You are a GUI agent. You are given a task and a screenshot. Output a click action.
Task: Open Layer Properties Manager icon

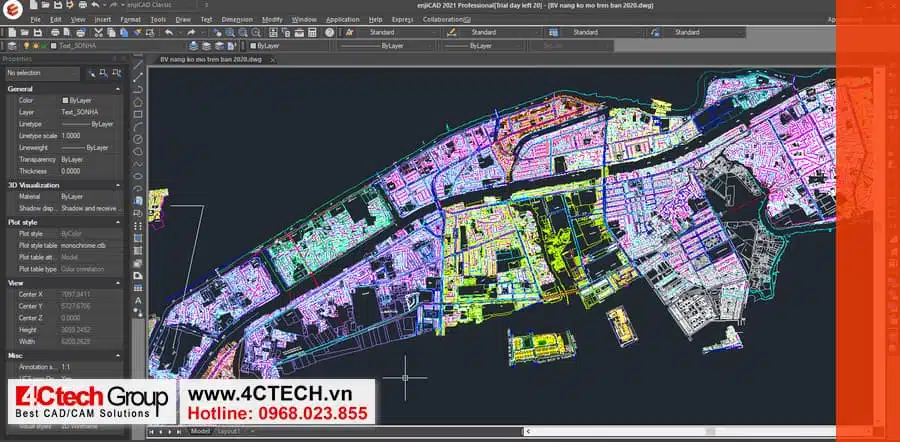coord(12,46)
